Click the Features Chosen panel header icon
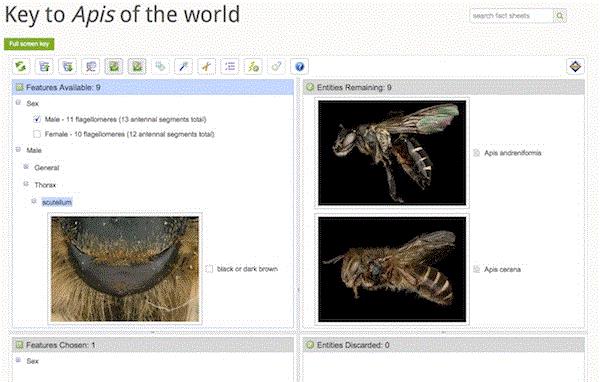Screen dimensions: 600x382 [x=19, y=345]
